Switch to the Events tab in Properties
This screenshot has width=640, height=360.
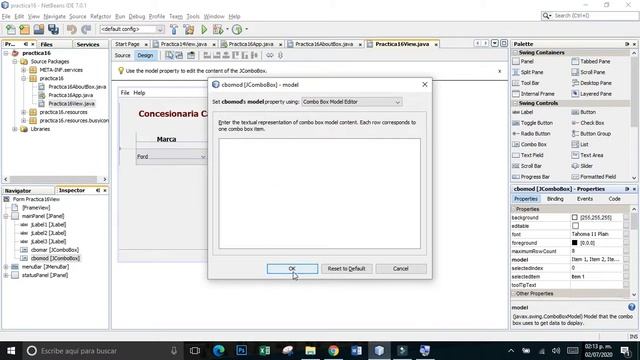(584, 199)
